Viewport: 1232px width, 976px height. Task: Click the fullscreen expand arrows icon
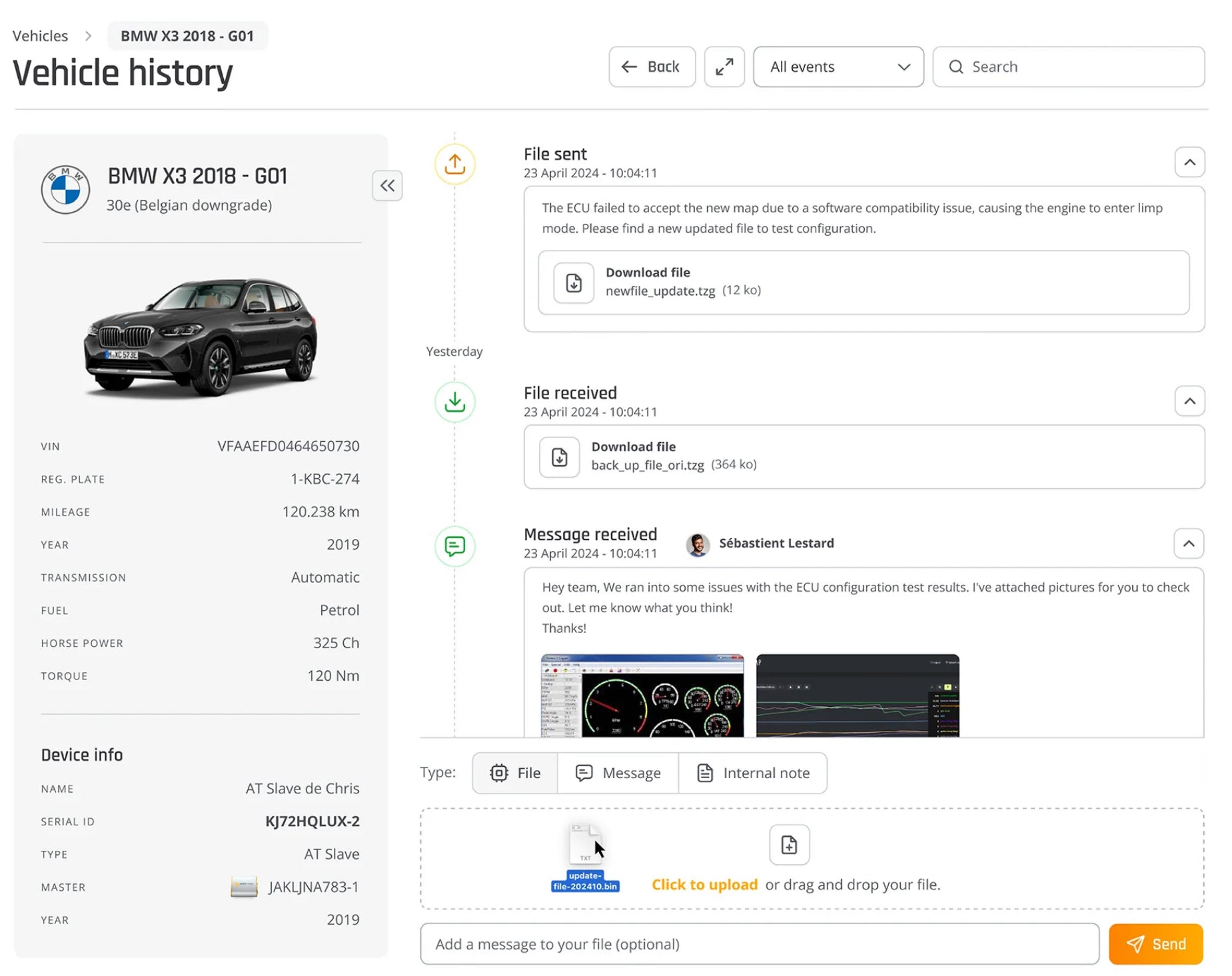[724, 67]
